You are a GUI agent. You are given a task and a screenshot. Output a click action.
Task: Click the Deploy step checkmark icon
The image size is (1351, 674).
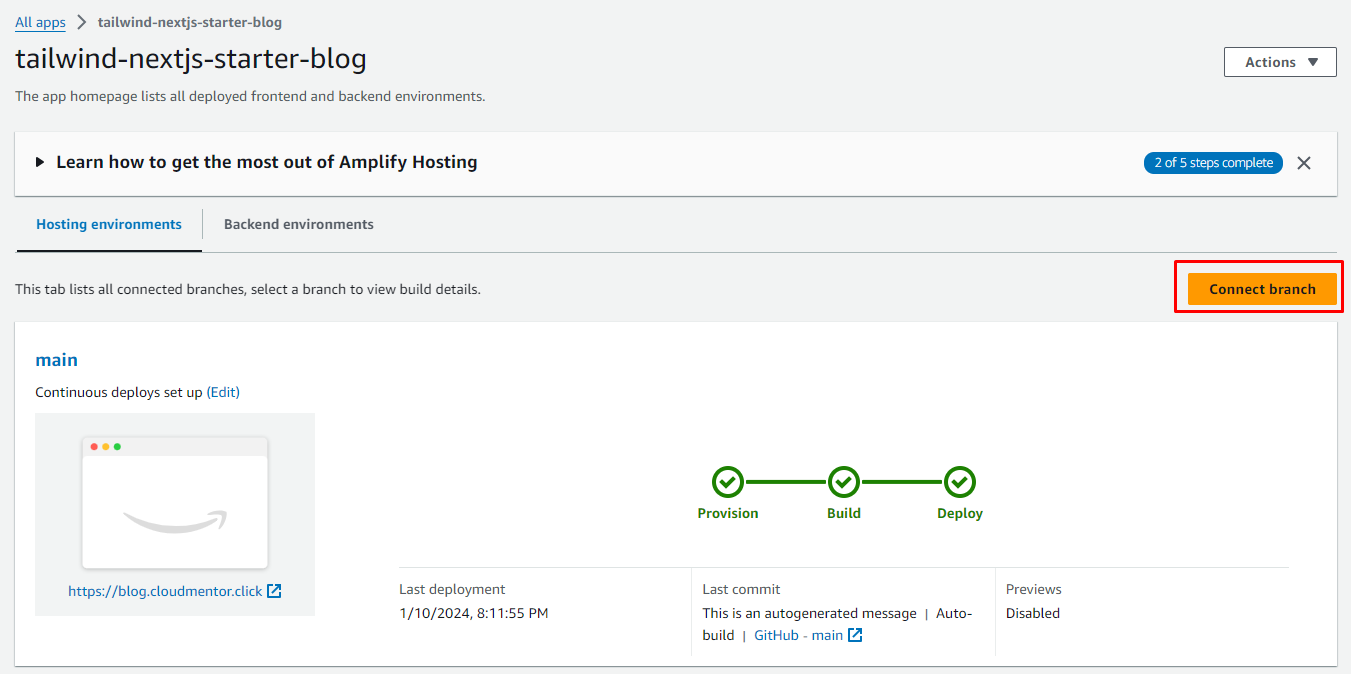pyautogui.click(x=960, y=483)
